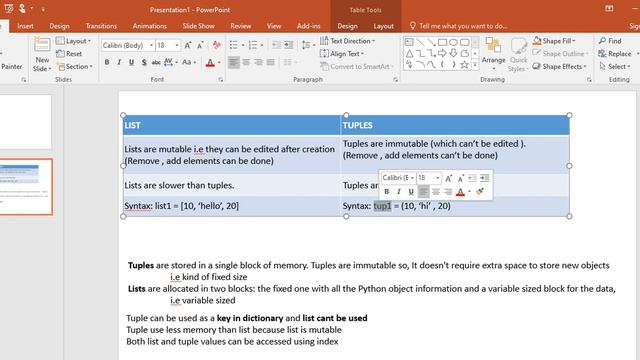The width and height of the screenshot is (640, 360).
Task: Apply bullet list formatting
Action: click(233, 45)
